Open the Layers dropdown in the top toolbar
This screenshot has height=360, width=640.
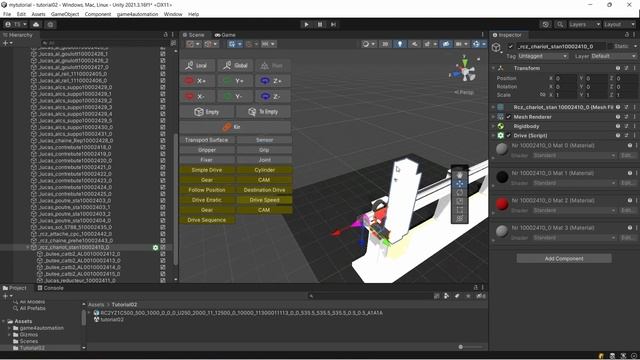coord(584,24)
